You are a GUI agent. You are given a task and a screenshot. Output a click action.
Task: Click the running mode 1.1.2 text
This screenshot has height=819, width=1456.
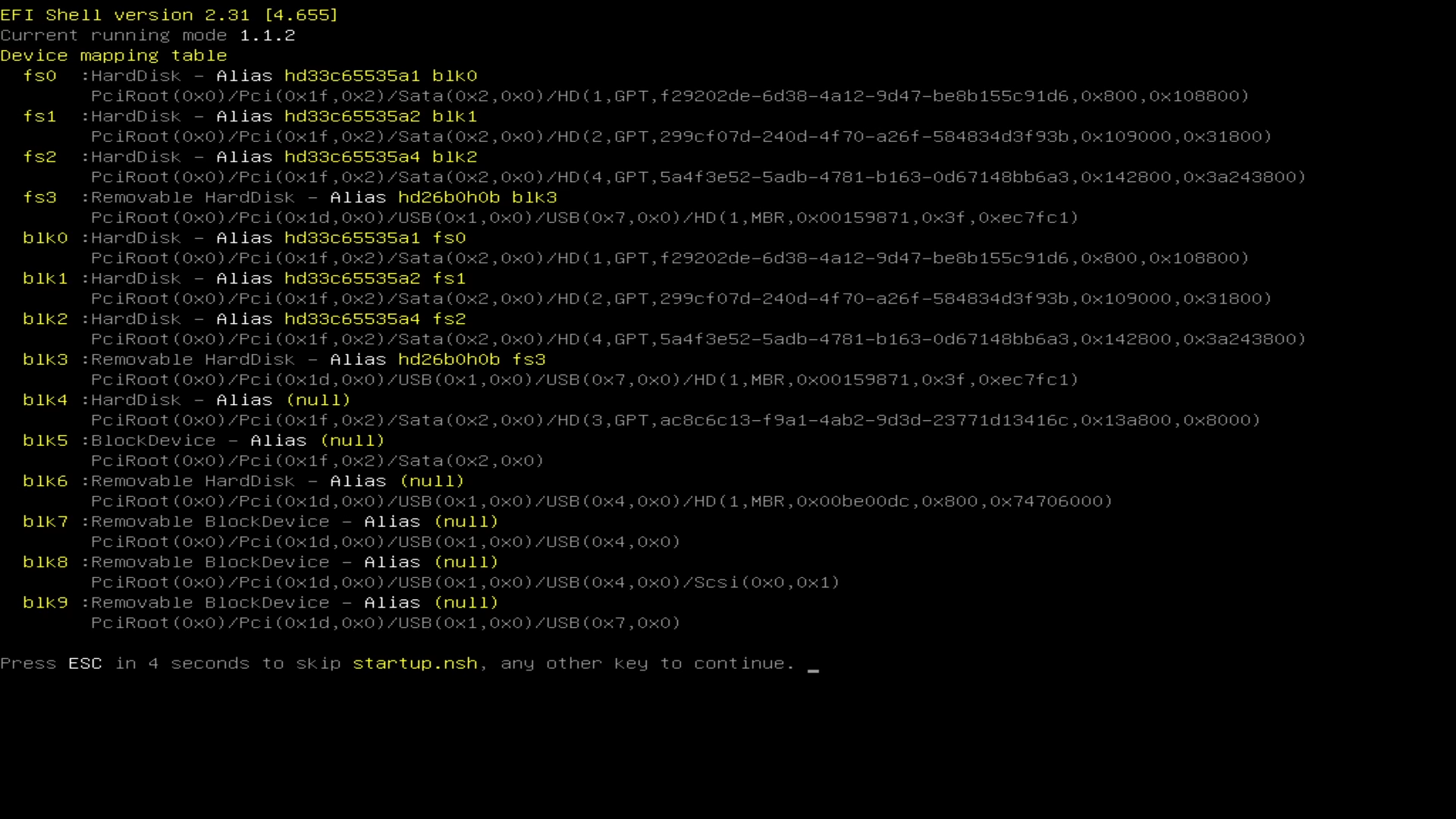tap(267, 36)
